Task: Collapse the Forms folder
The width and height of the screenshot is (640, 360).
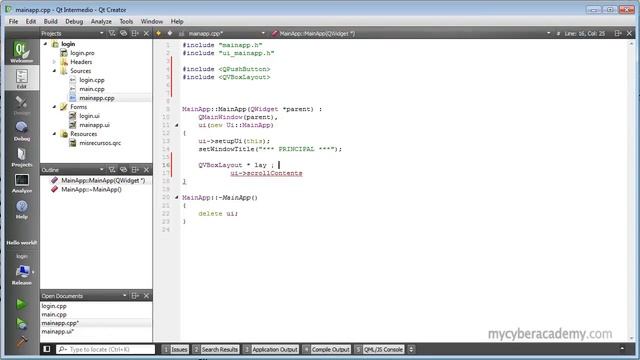Action: [x=54, y=107]
